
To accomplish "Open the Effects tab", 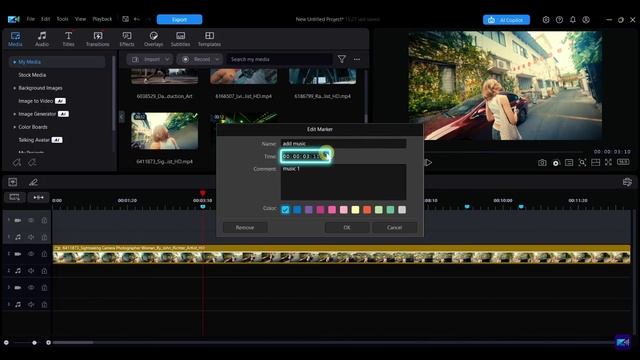I will pos(127,39).
